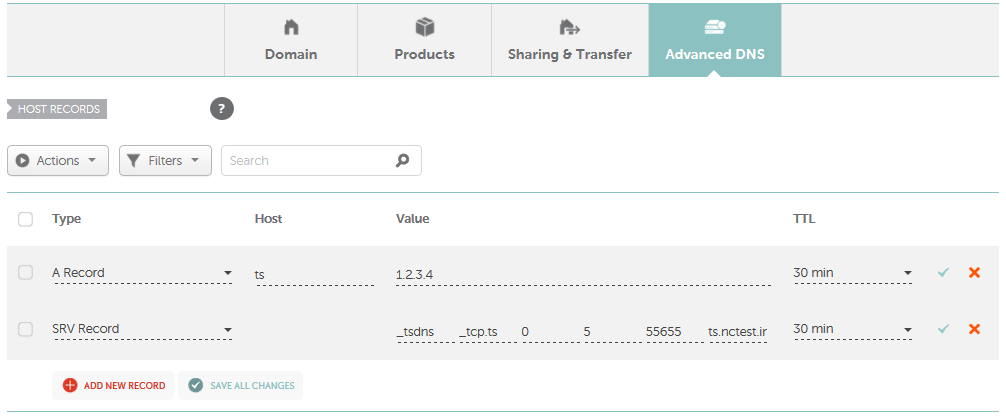
Task: Switch to the Products tab
Action: [424, 40]
